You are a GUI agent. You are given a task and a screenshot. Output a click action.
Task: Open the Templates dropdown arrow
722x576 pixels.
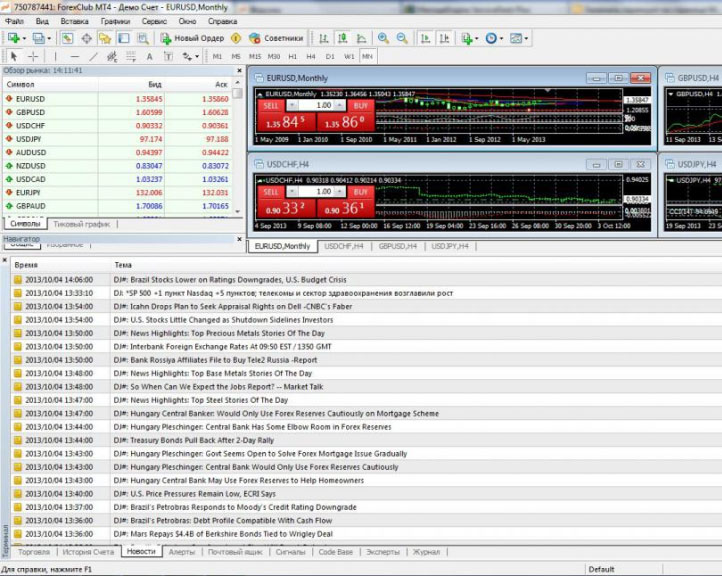[526, 39]
